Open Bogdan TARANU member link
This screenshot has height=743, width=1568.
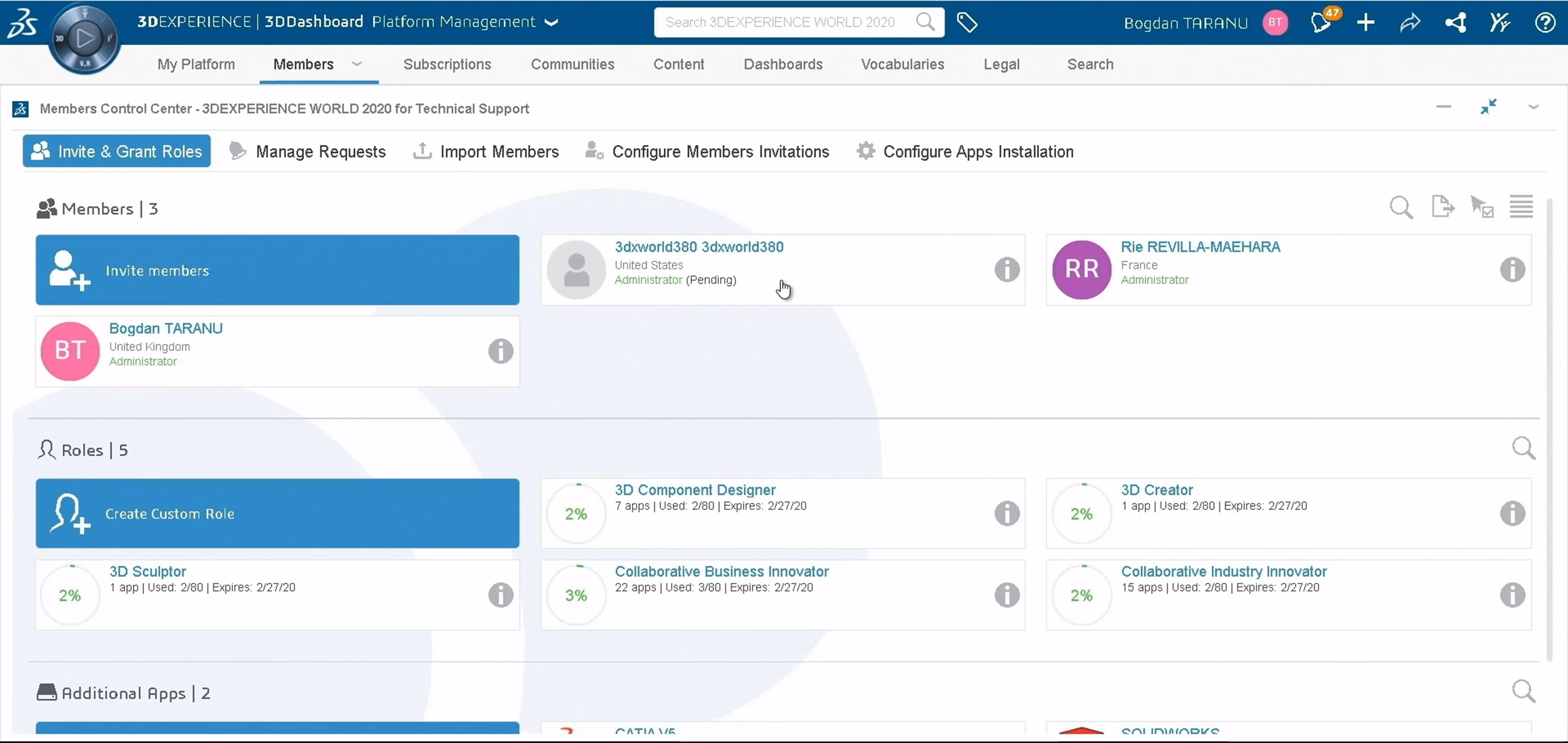click(166, 328)
